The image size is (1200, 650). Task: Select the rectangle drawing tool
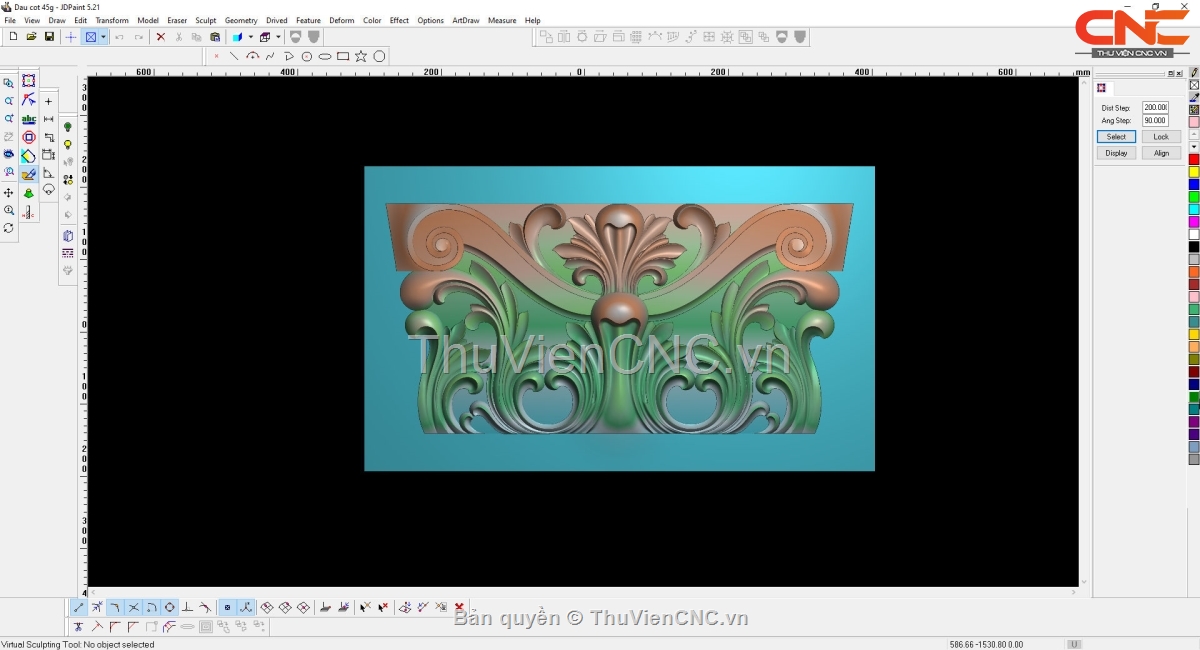tap(343, 56)
